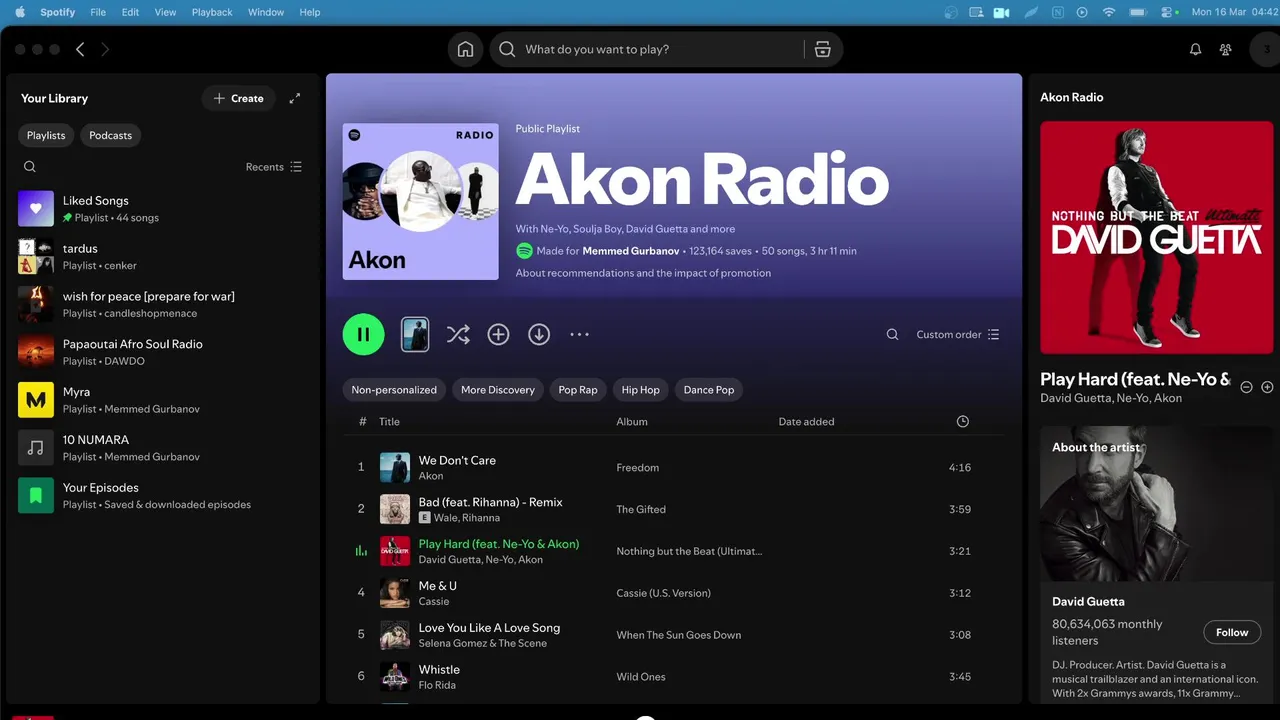Download the Akon Radio playlist
The height and width of the screenshot is (720, 1280).
pos(539,334)
